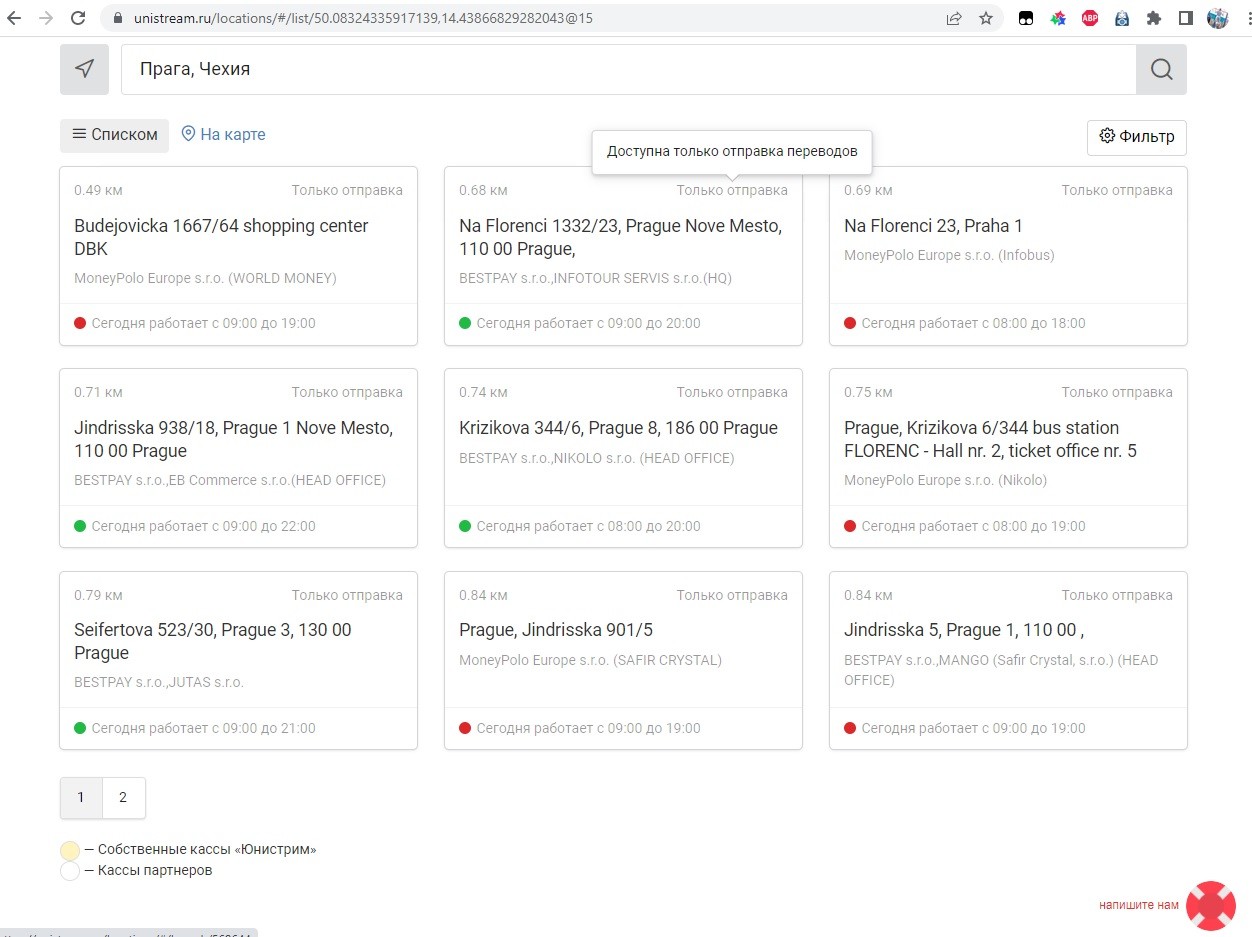Open Krizikova 6/344 bus station FLORENC card
1252x937 pixels.
pyautogui.click(x=1008, y=458)
